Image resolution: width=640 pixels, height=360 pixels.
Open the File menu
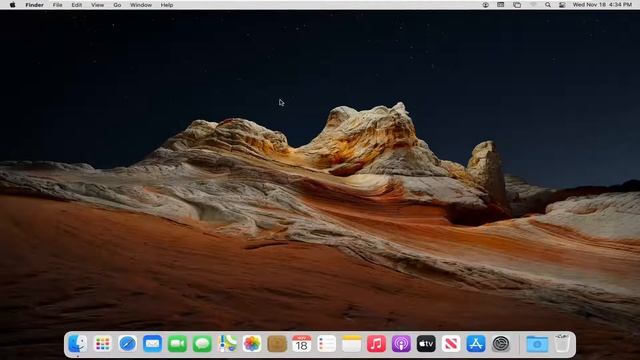58,5
